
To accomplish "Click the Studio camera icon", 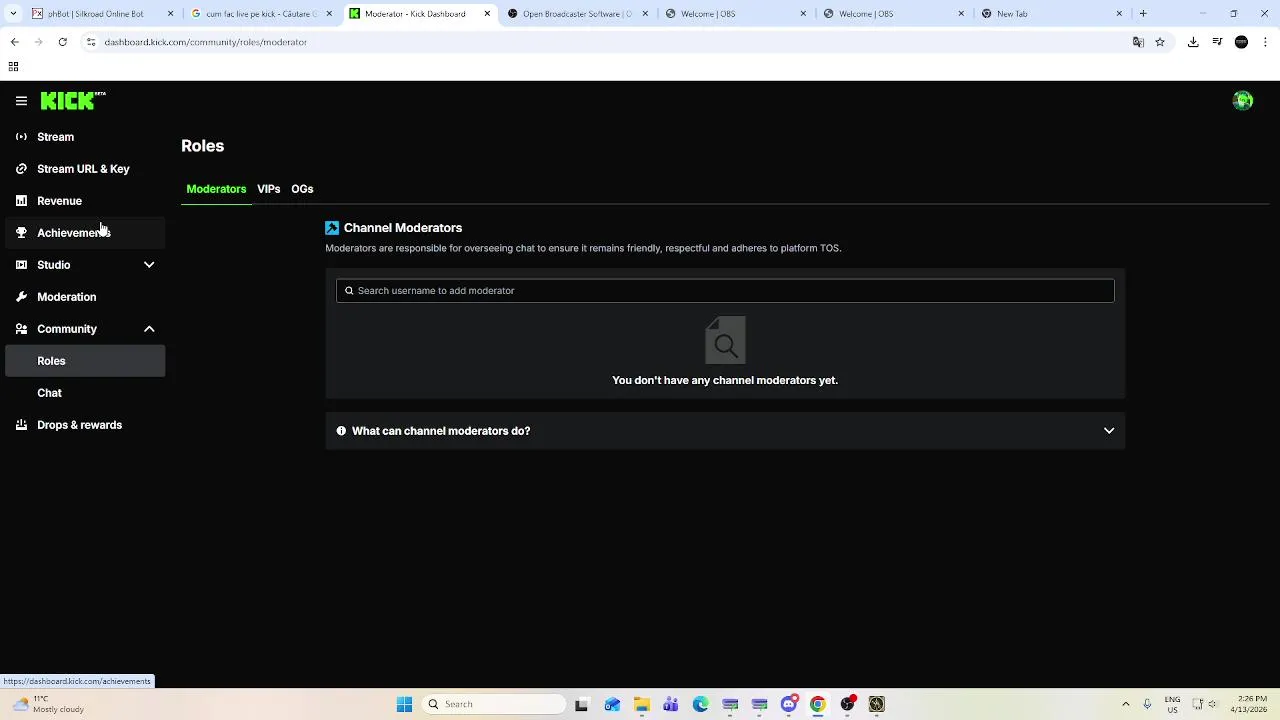I will click(21, 265).
